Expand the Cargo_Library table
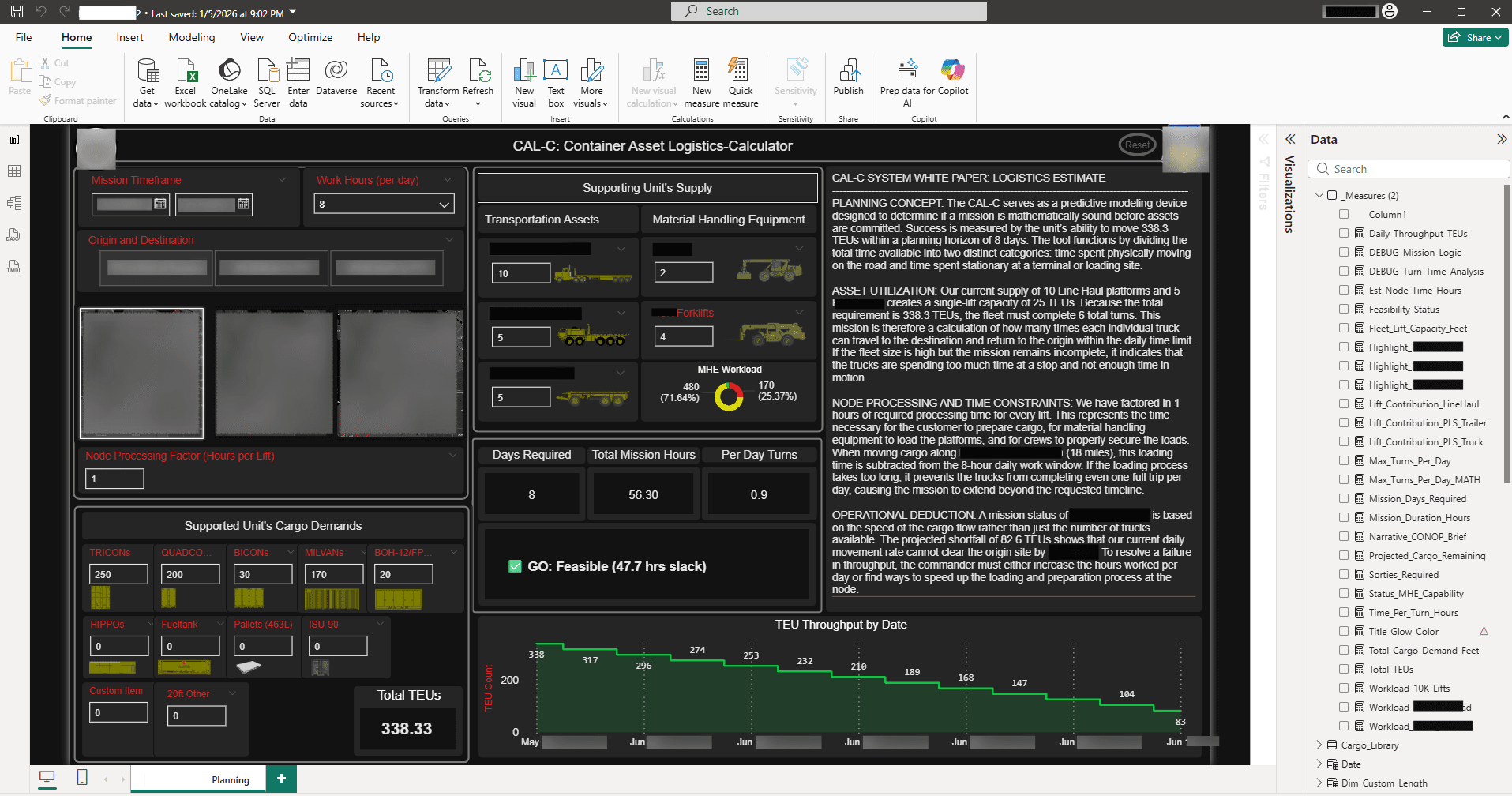The width and height of the screenshot is (1512, 796). pyautogui.click(x=1319, y=745)
